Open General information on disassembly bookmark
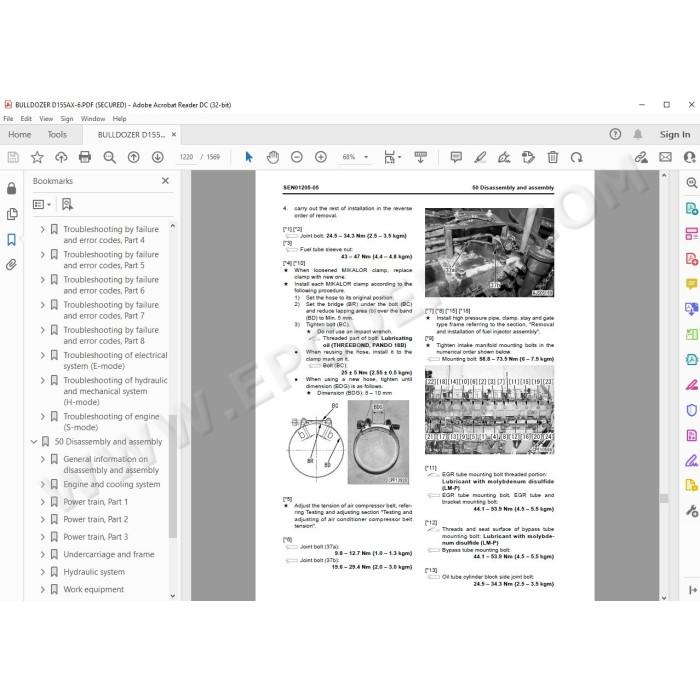 [x=111, y=465]
